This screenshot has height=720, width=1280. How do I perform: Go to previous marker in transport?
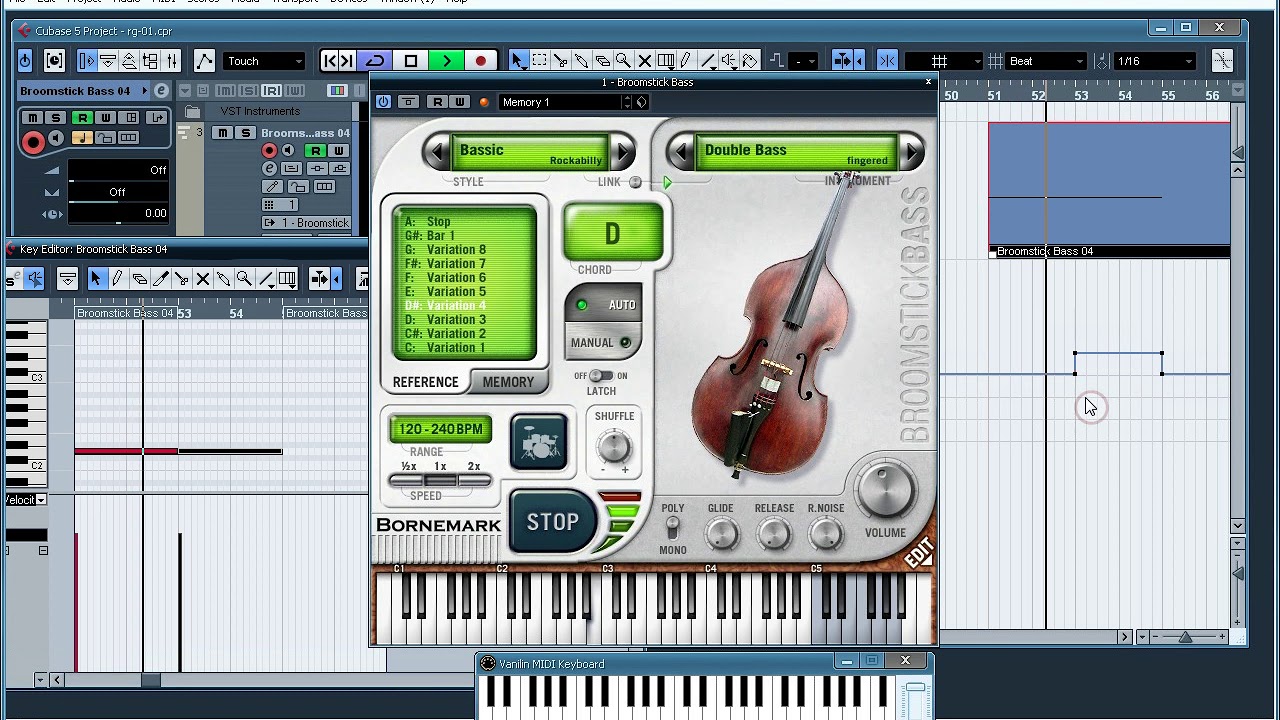click(329, 61)
